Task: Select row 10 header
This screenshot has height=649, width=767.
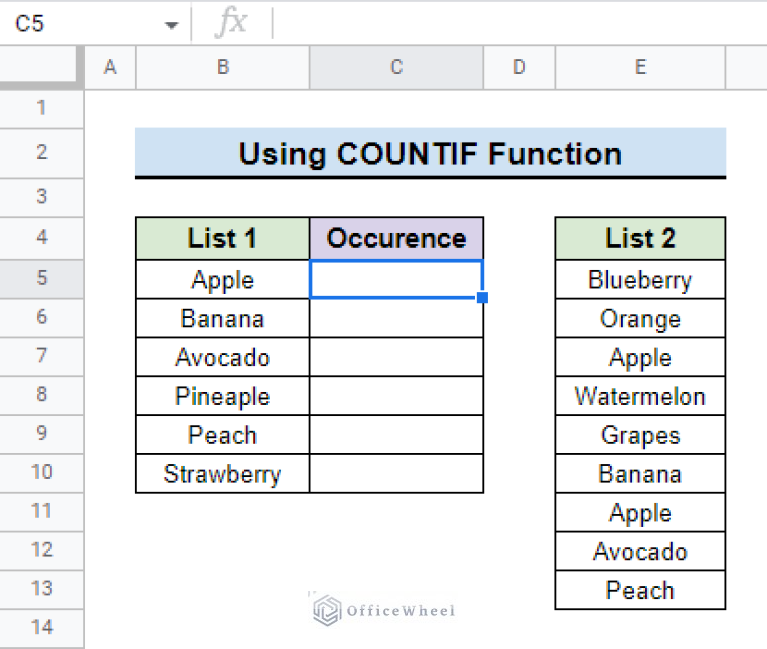Action: click(x=42, y=473)
